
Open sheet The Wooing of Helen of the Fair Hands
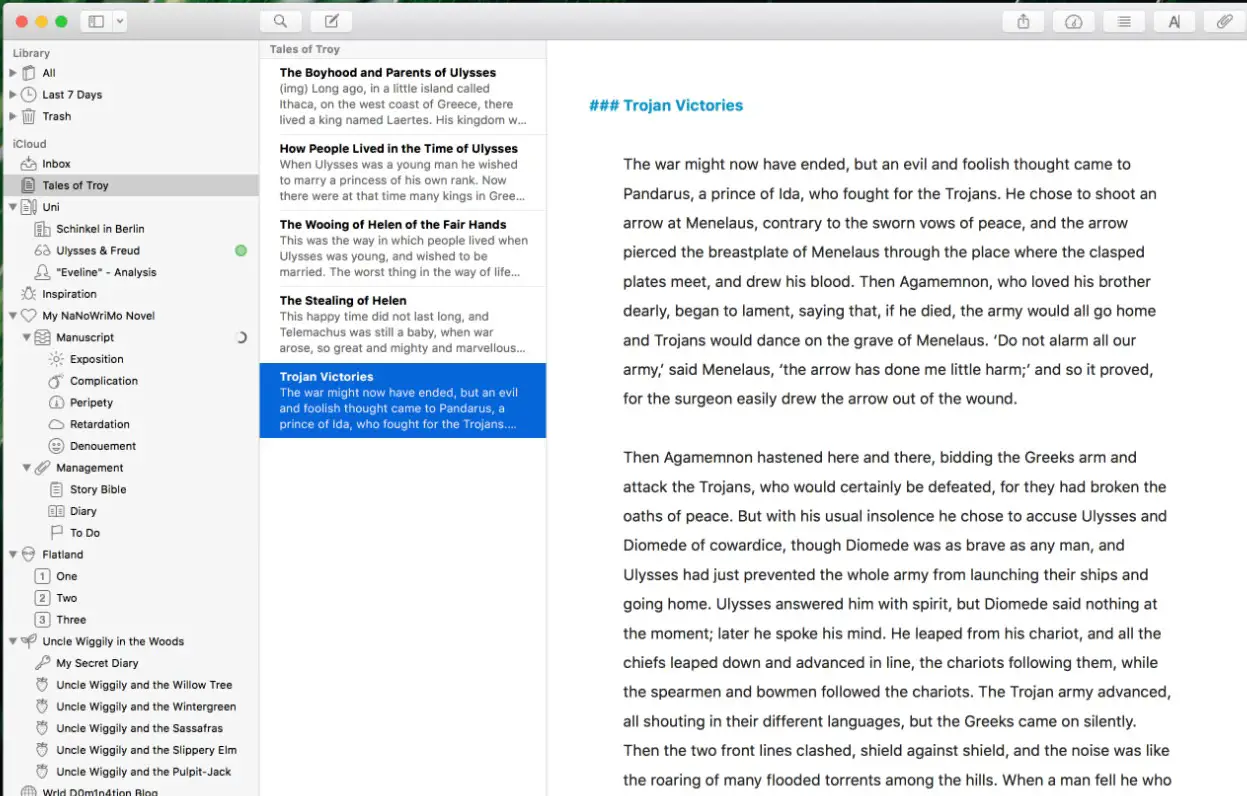coord(403,249)
